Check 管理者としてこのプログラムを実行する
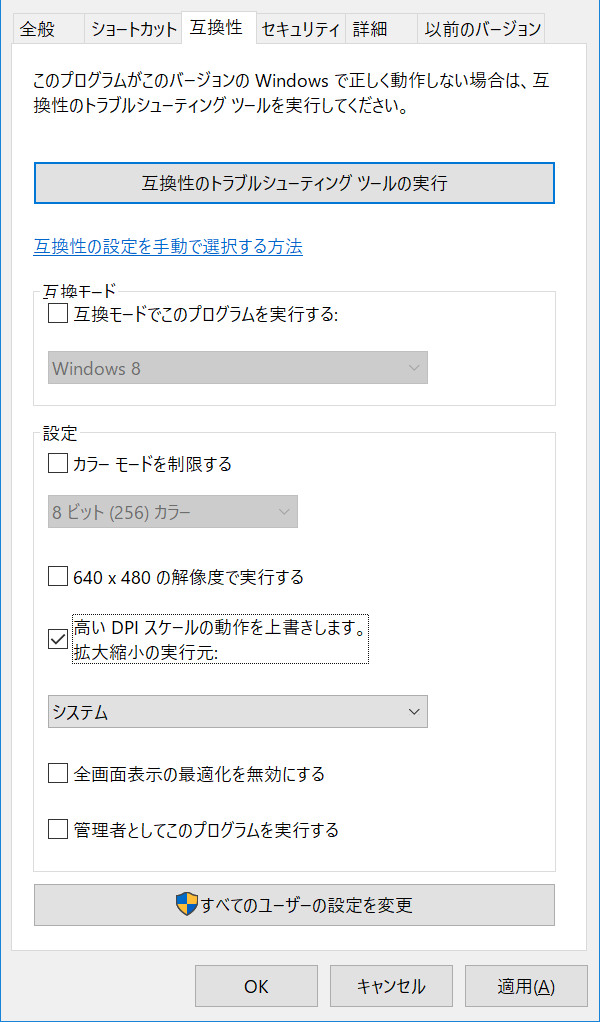 (x=57, y=829)
